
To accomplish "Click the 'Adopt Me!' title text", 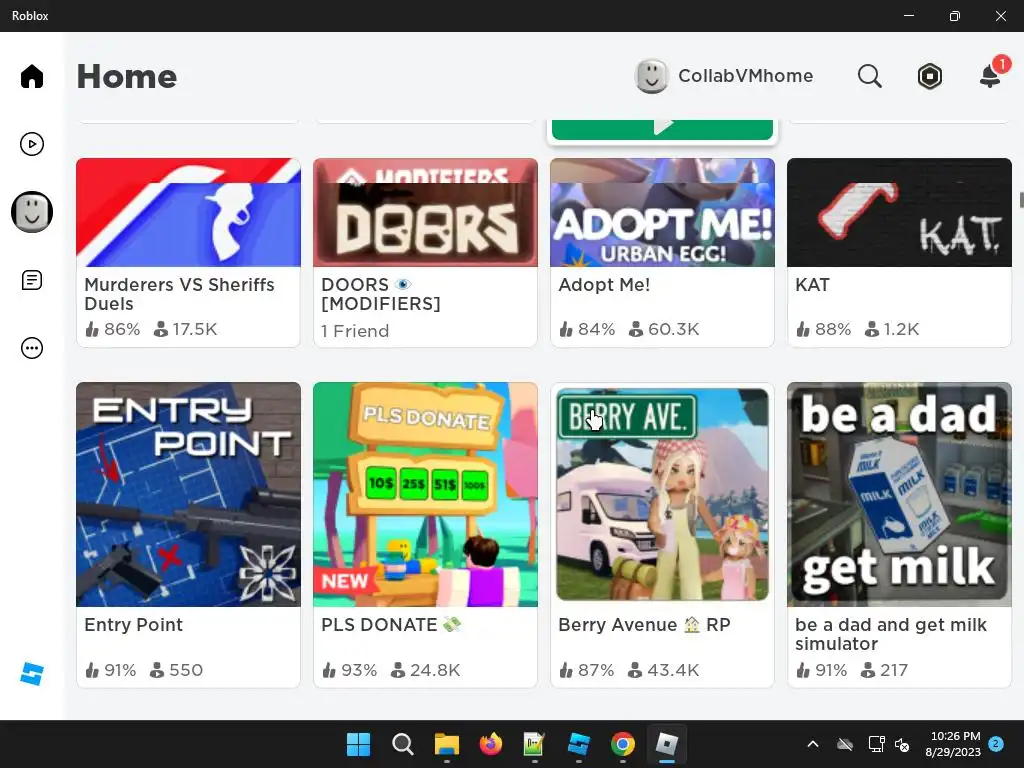I will pos(604,285).
